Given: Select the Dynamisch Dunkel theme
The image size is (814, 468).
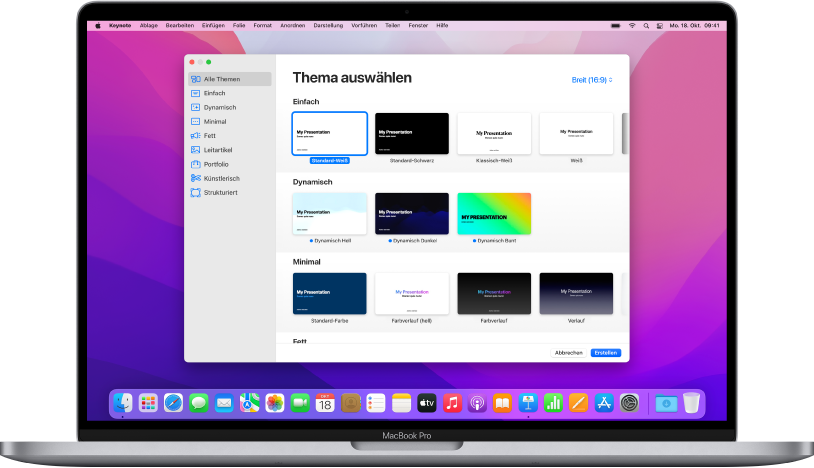Looking at the screenshot, I should 412,214.
